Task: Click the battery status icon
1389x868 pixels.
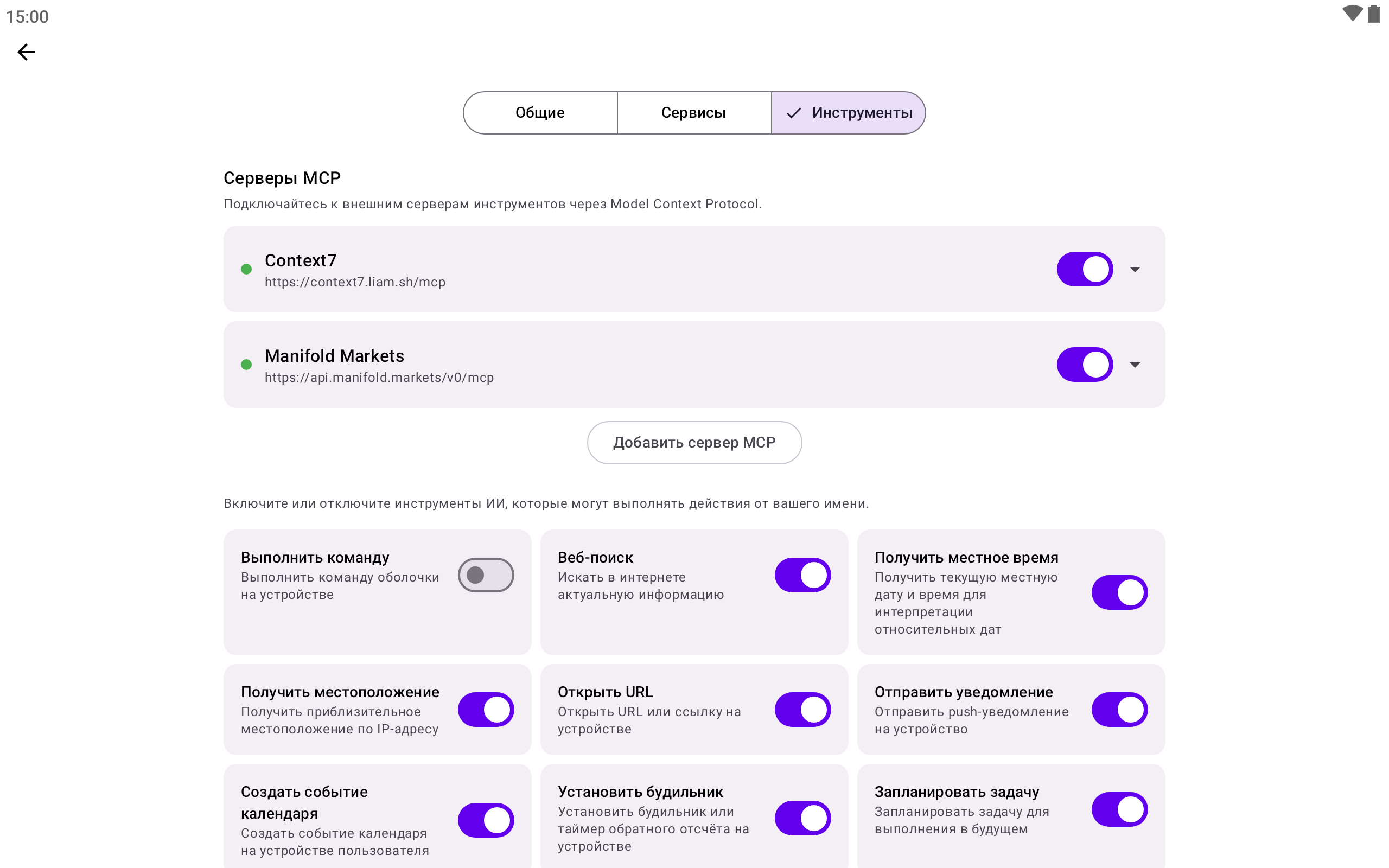Action: coord(1373,14)
